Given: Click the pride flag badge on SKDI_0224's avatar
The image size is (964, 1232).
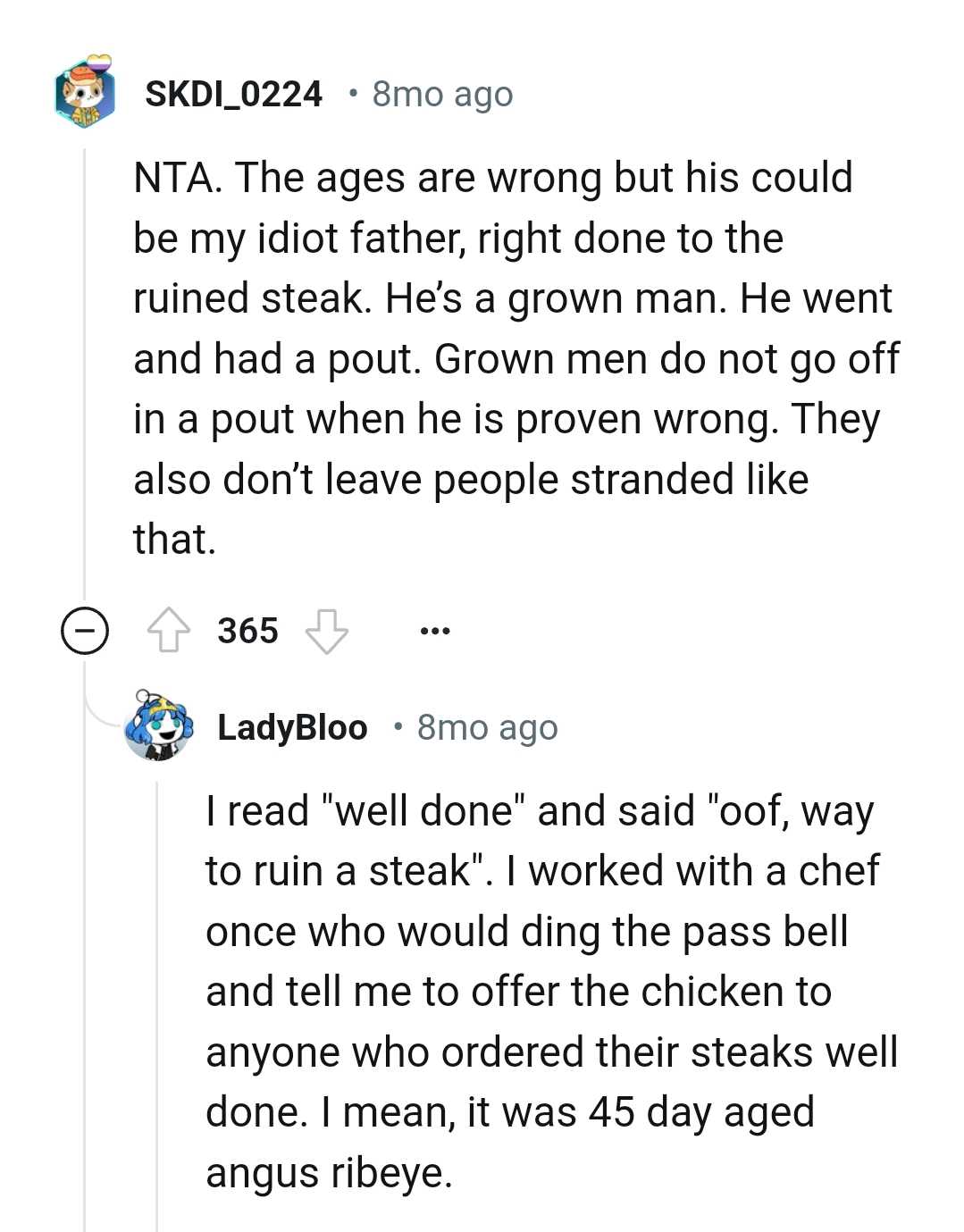Looking at the screenshot, I should pos(104,61).
